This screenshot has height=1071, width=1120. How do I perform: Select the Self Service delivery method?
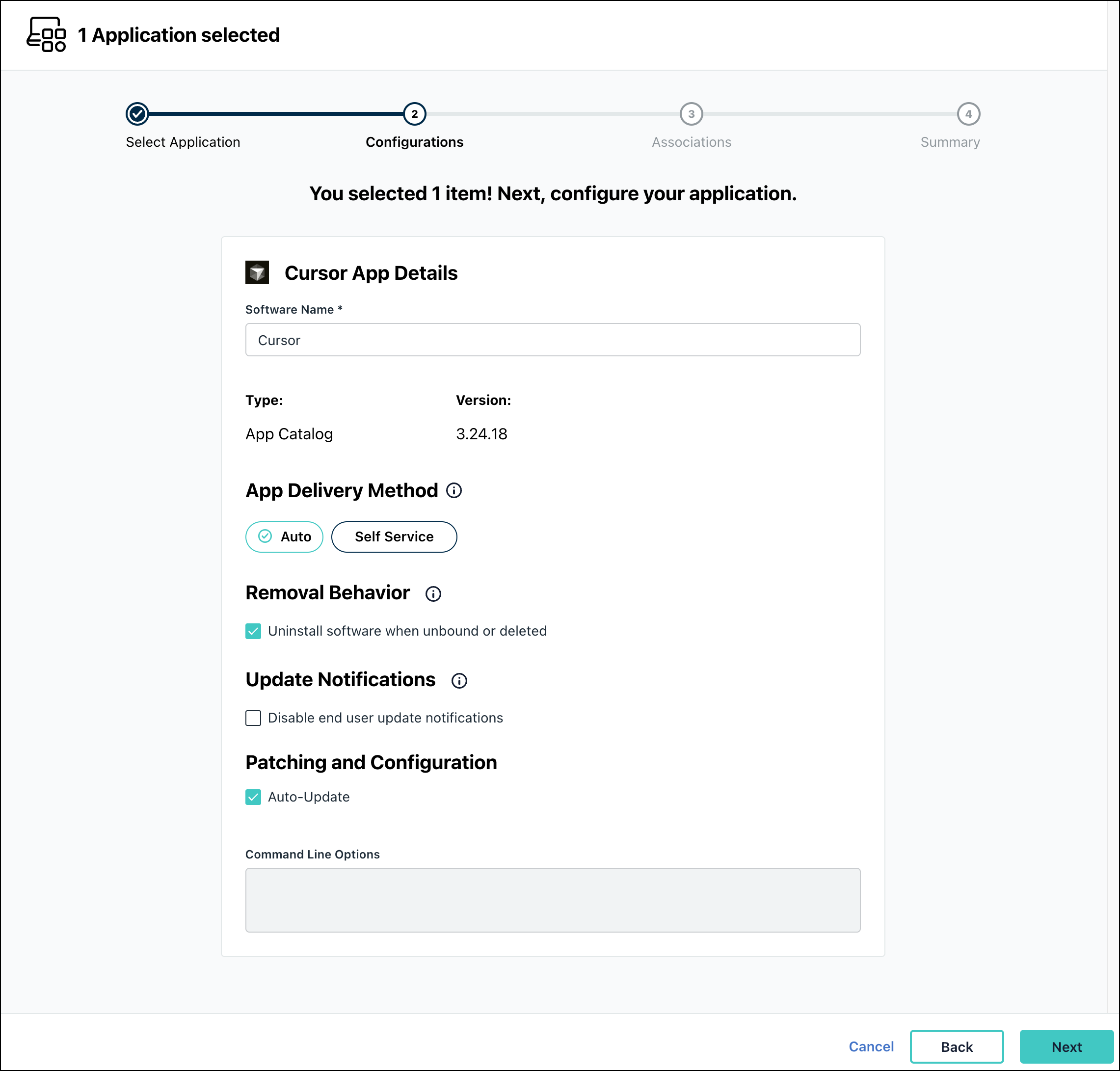(394, 536)
